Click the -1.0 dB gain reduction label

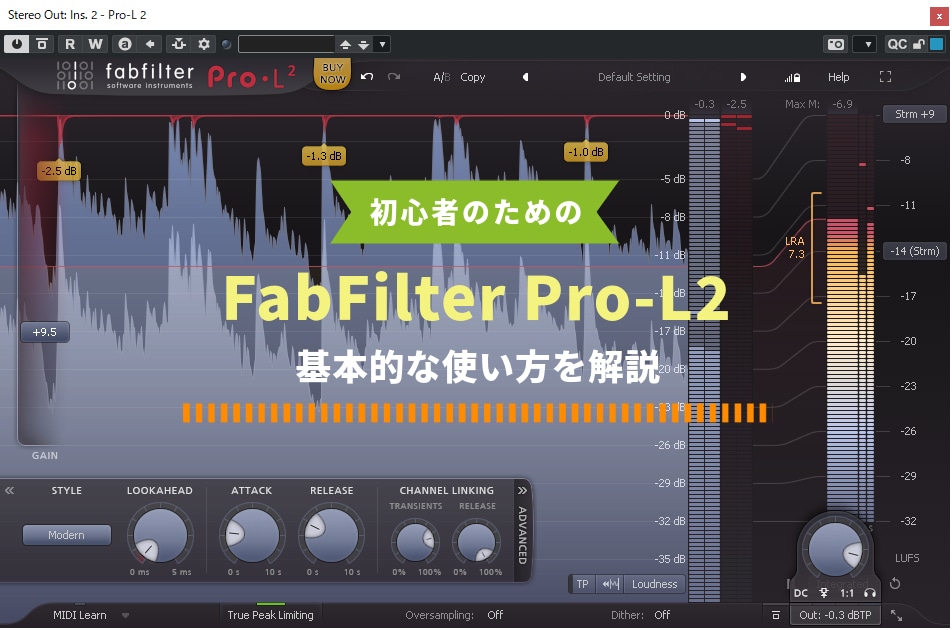coord(586,152)
